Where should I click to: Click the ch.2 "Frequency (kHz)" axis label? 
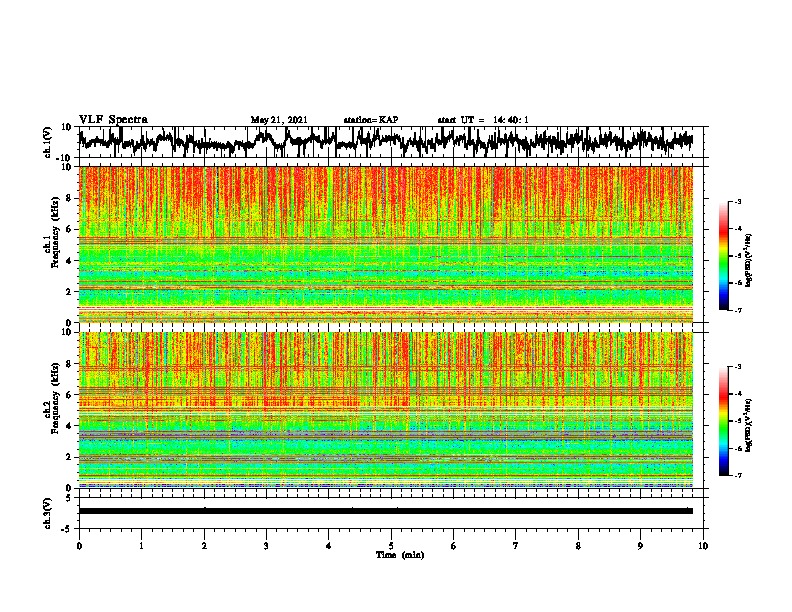55,398
